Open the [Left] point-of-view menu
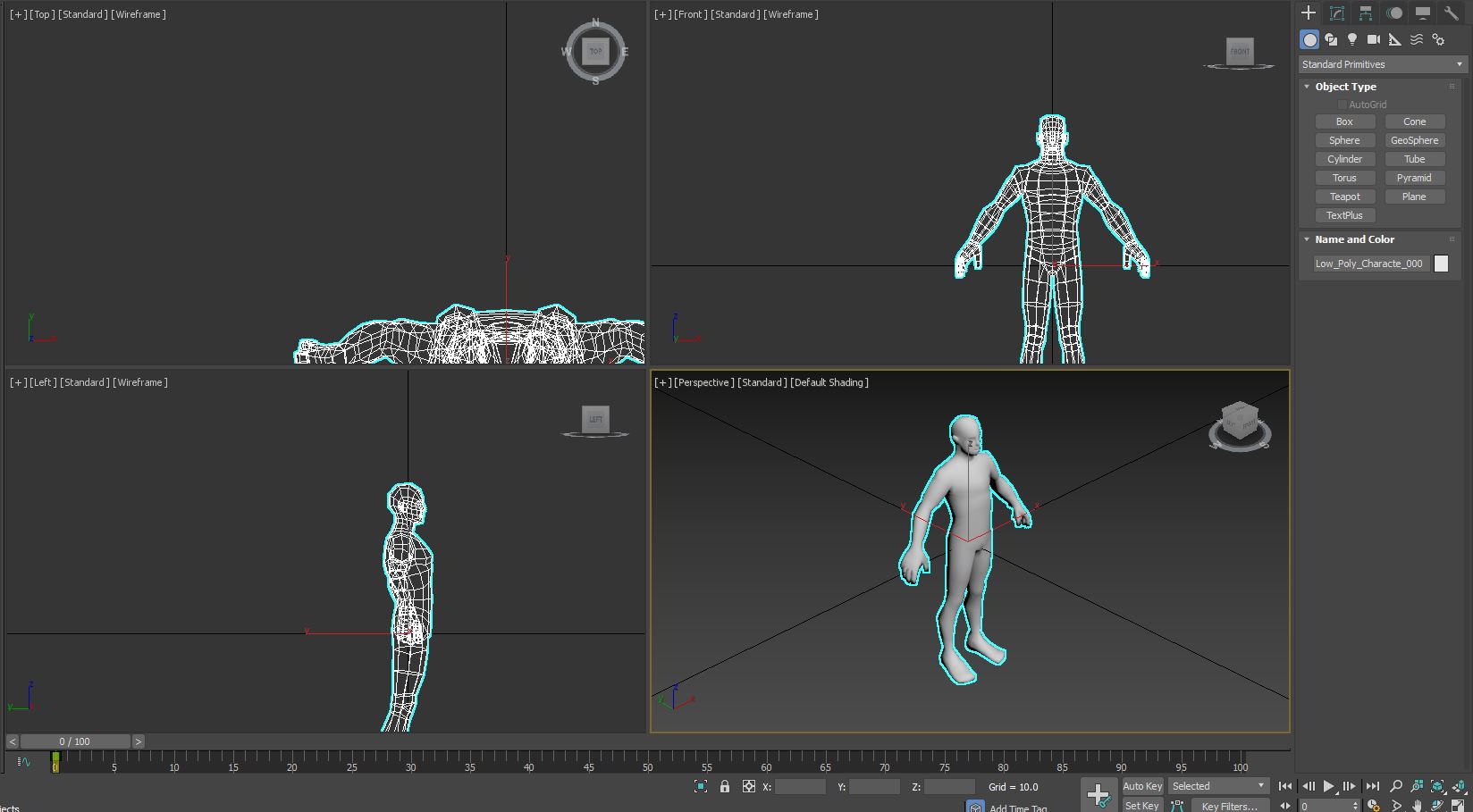The image size is (1473, 812). [x=43, y=382]
